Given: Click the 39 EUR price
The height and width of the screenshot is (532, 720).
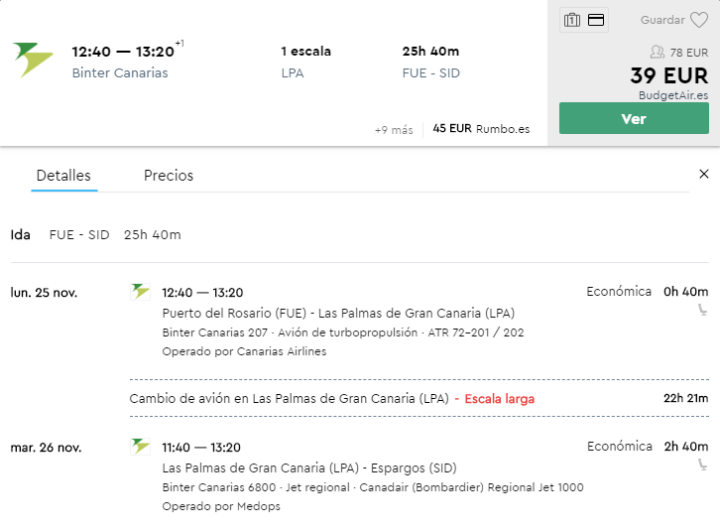Looking at the screenshot, I should [x=669, y=75].
